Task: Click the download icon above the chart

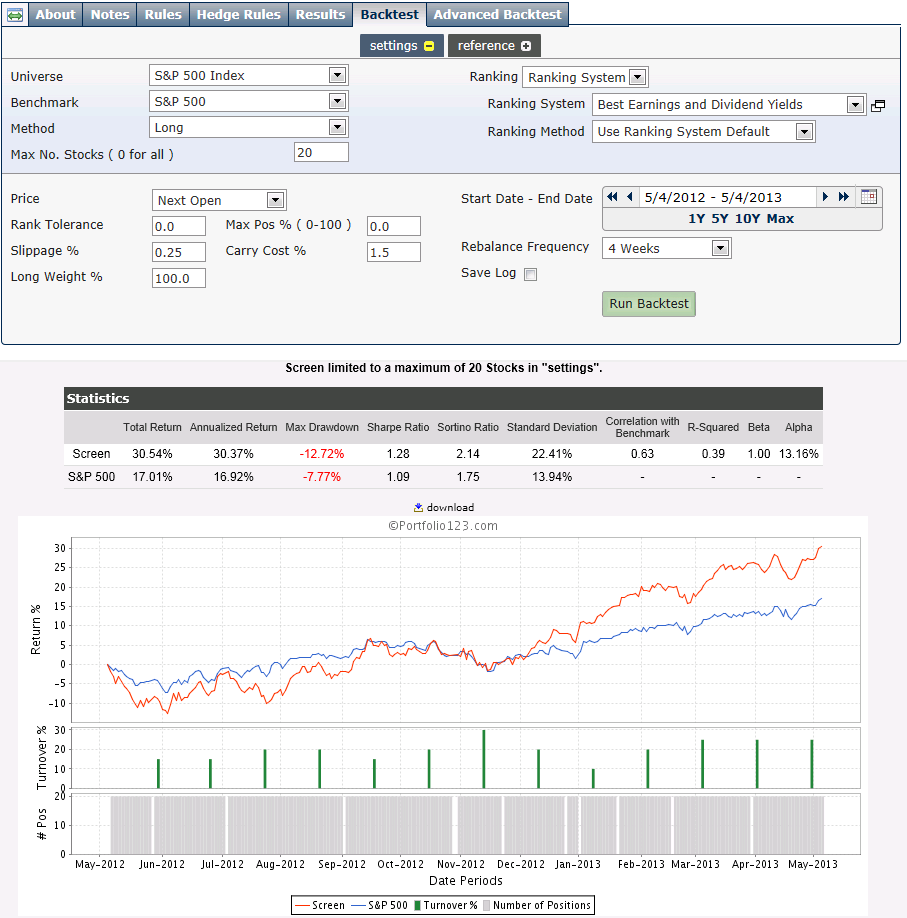Action: 419,507
